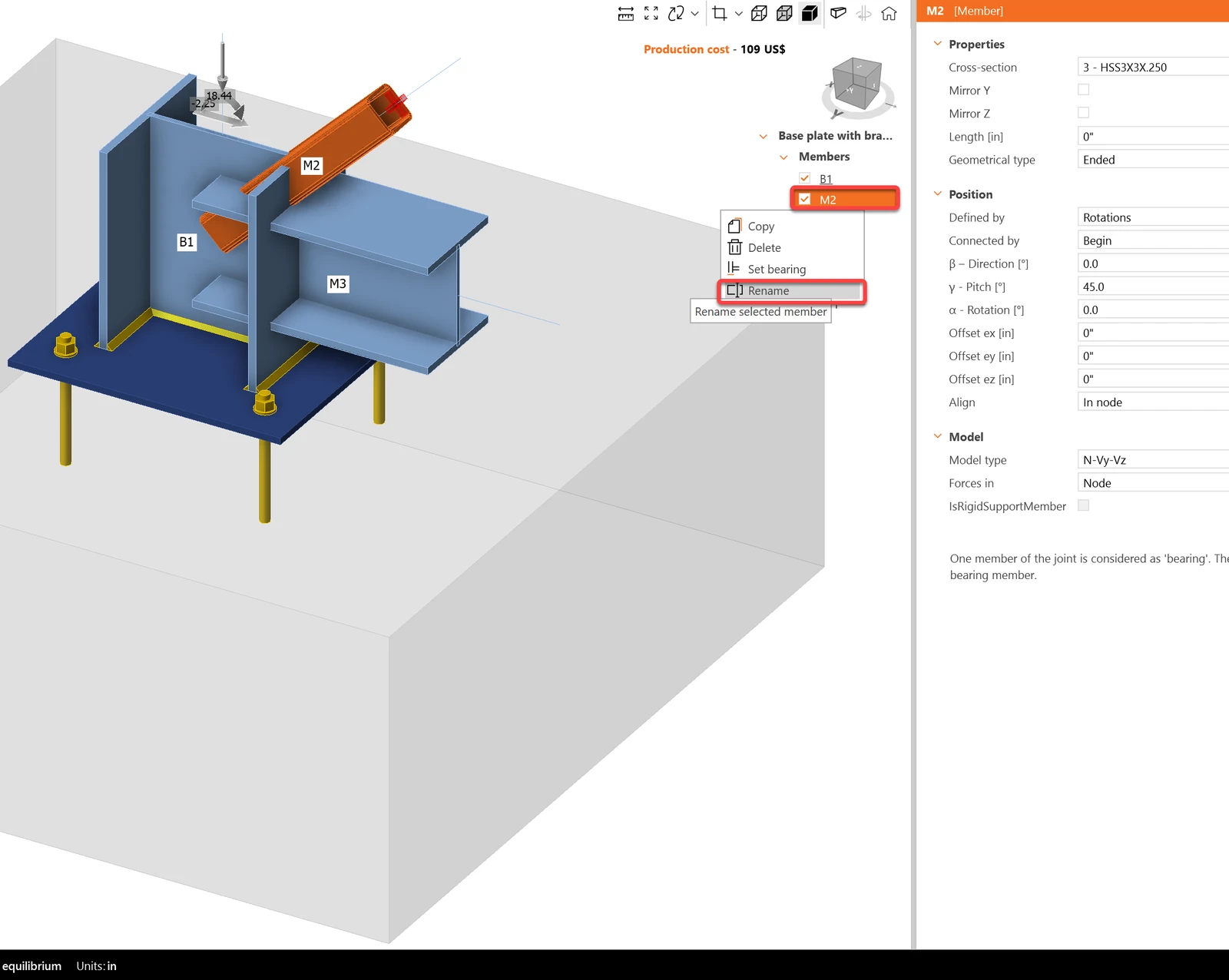This screenshot has width=1229, height=980.
Task: Switch to transparent cube view
Action: click(x=784, y=13)
